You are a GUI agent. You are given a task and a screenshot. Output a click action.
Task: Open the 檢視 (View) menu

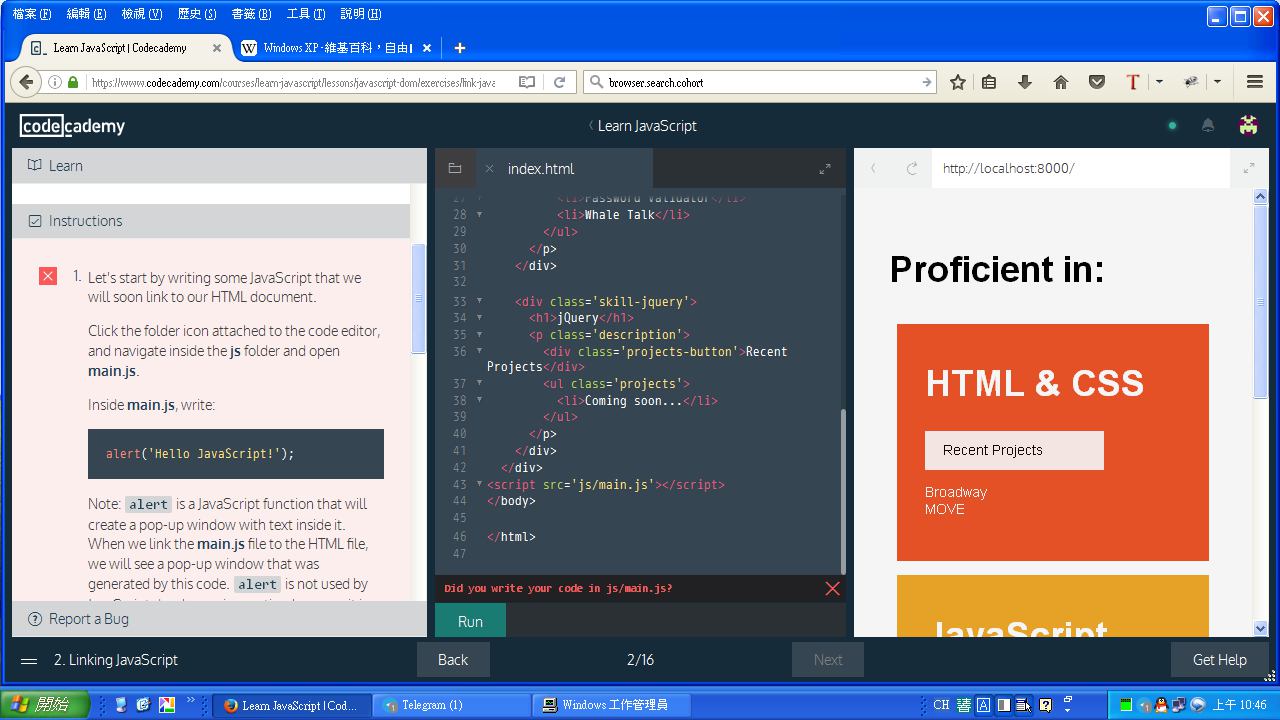pos(141,14)
